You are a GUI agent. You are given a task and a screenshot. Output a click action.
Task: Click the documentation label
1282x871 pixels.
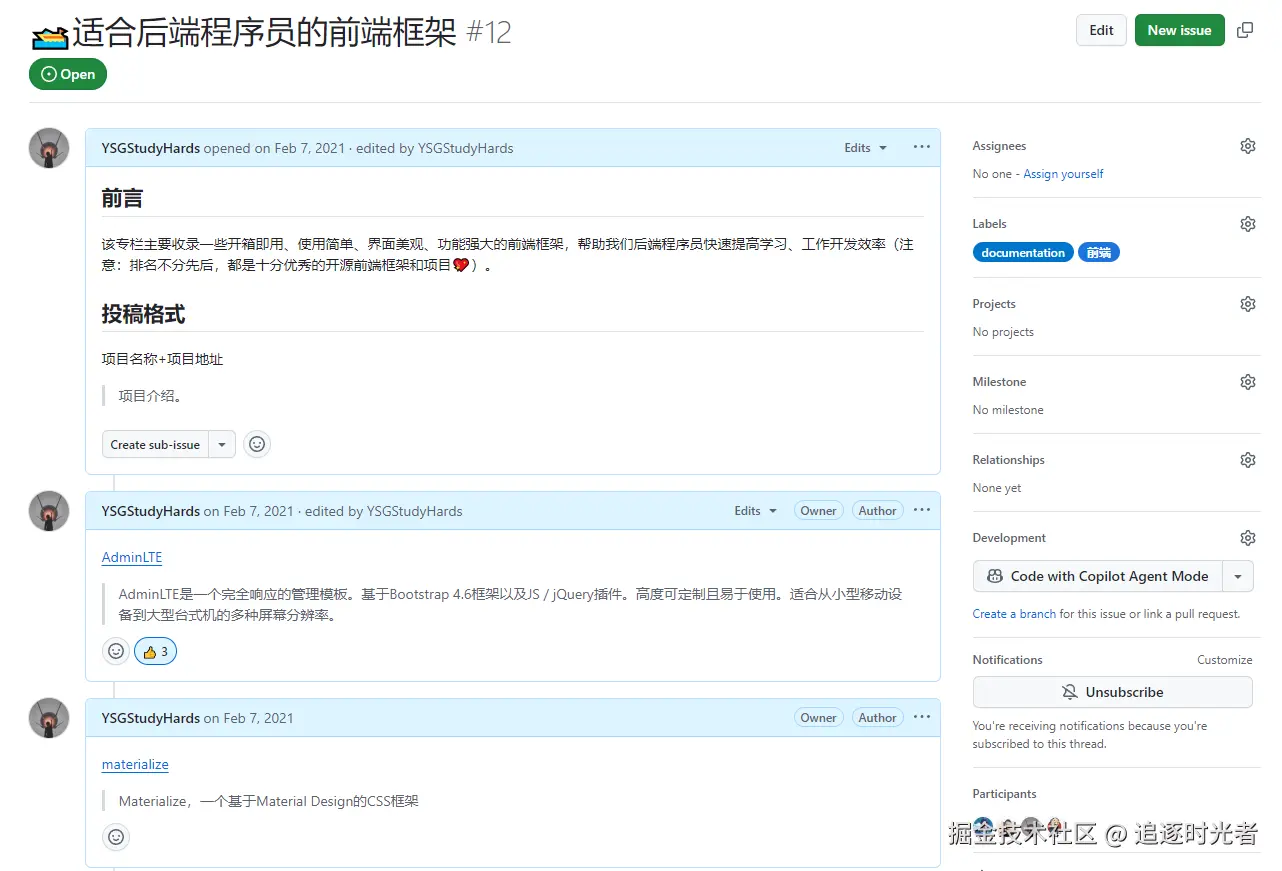1023,253
